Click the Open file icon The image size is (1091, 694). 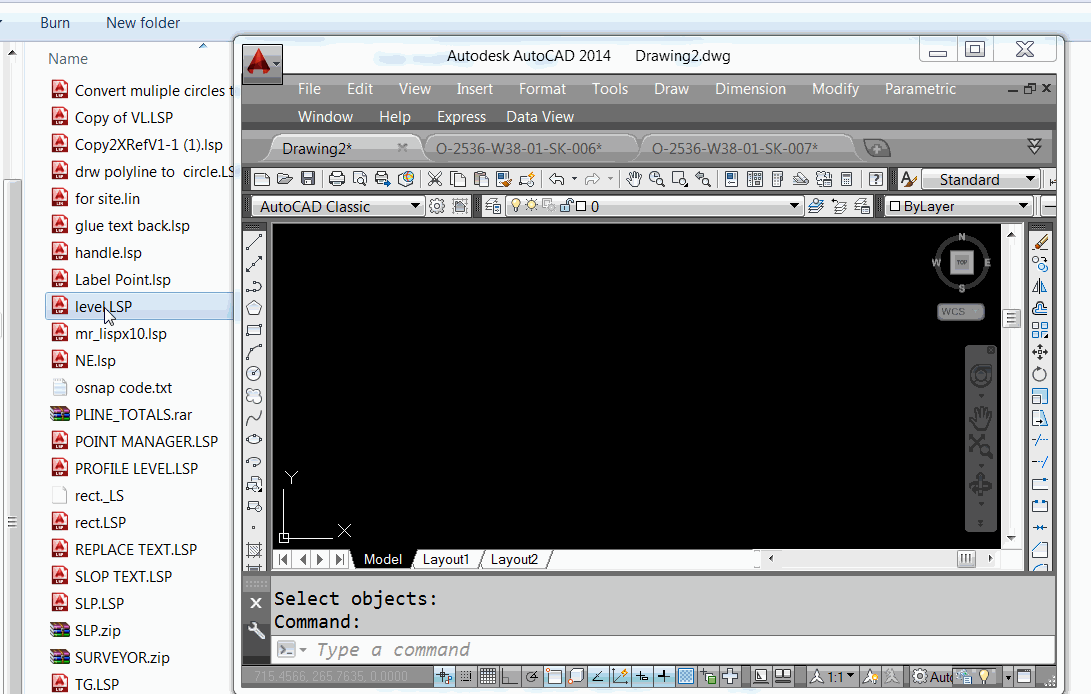point(285,179)
